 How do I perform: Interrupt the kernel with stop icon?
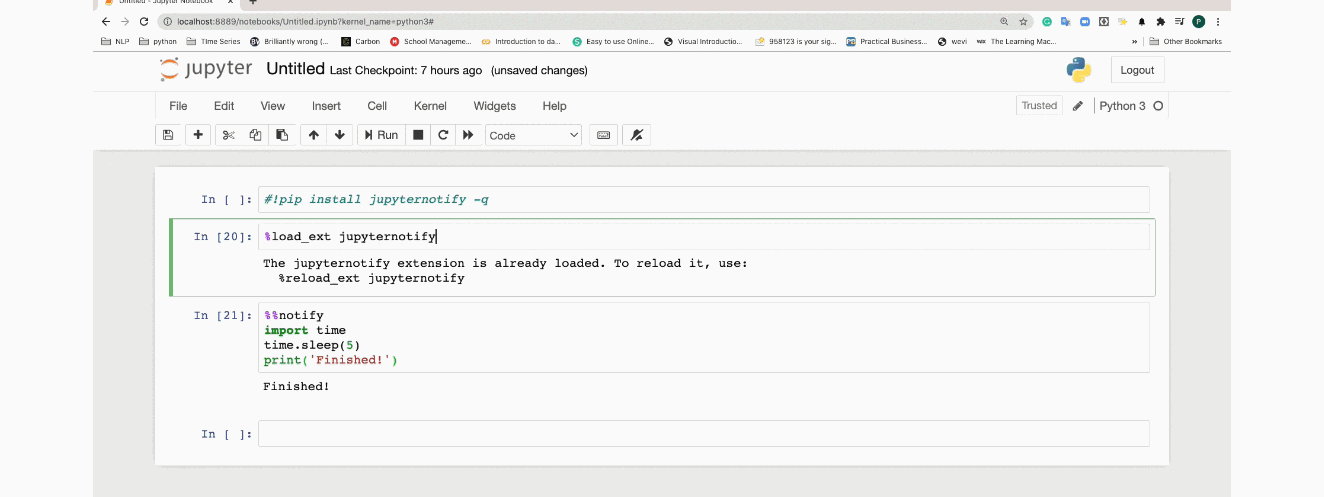coord(418,135)
